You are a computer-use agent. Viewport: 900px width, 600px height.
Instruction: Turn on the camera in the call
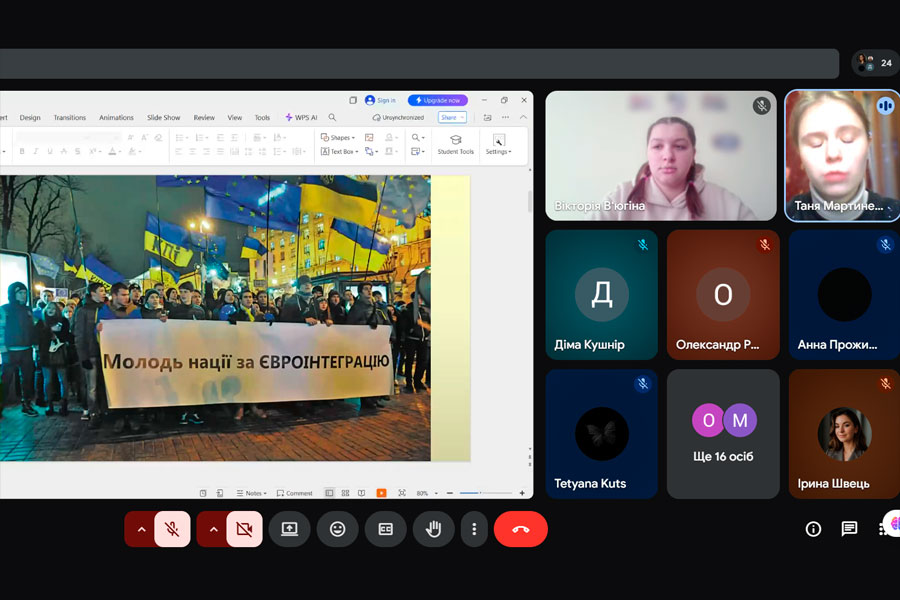coord(244,529)
